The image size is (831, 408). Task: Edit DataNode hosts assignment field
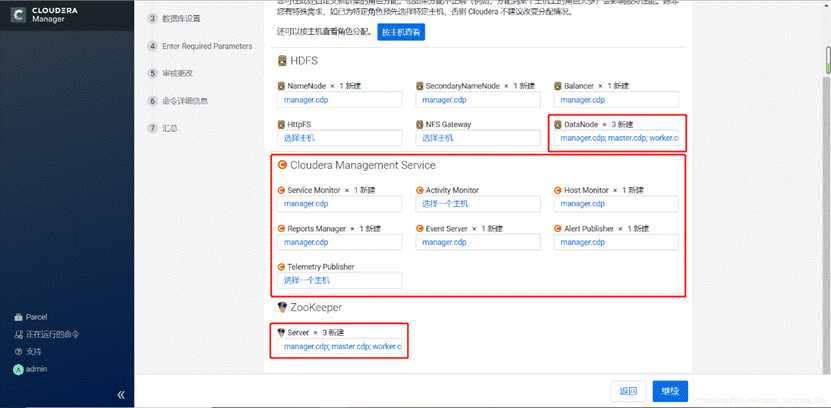coord(616,138)
